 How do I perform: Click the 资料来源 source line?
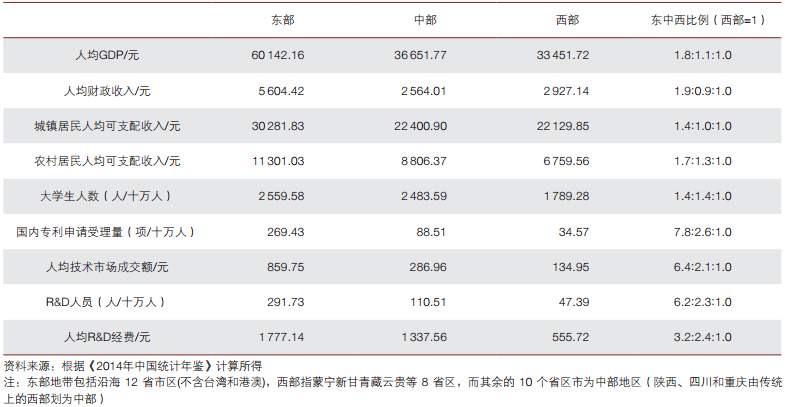pos(133,366)
